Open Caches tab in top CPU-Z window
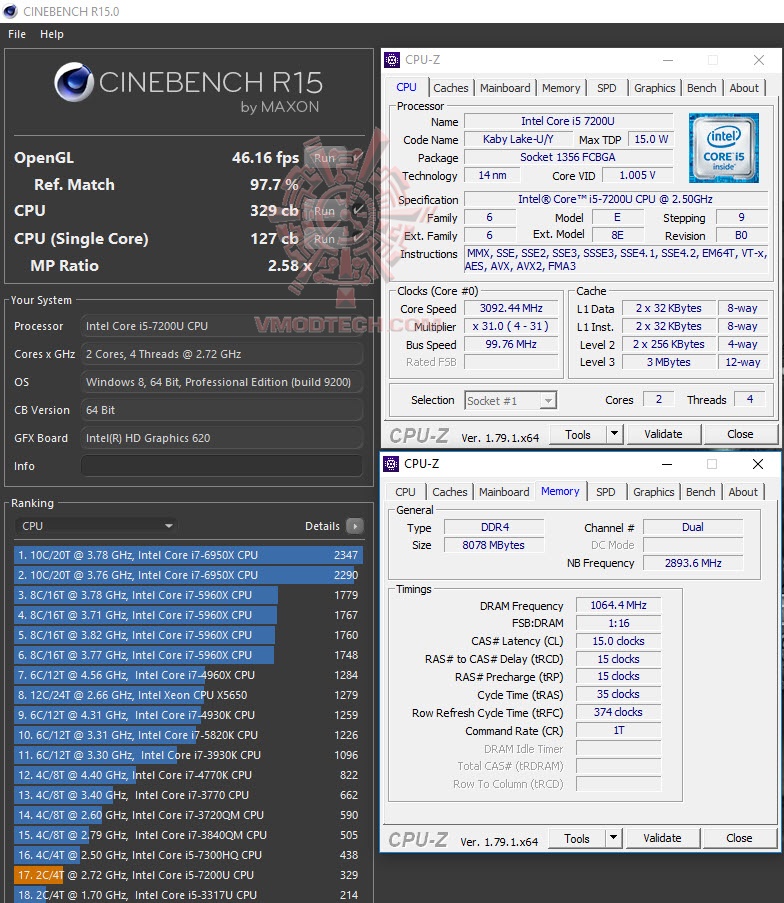784x903 pixels. [450, 88]
